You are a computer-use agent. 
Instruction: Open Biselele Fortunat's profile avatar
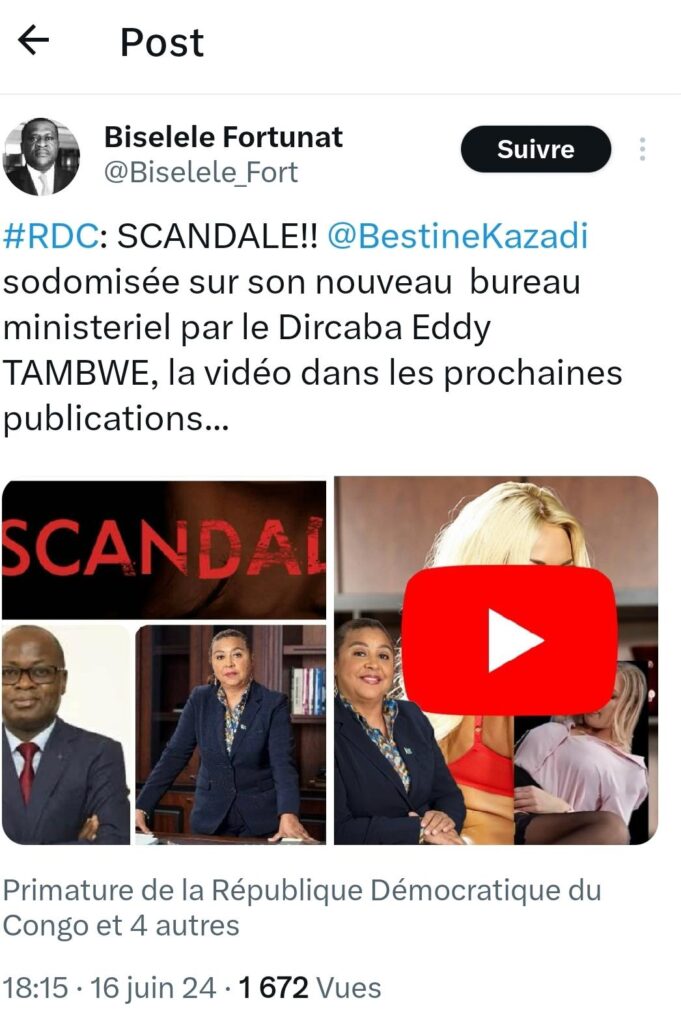[41, 157]
